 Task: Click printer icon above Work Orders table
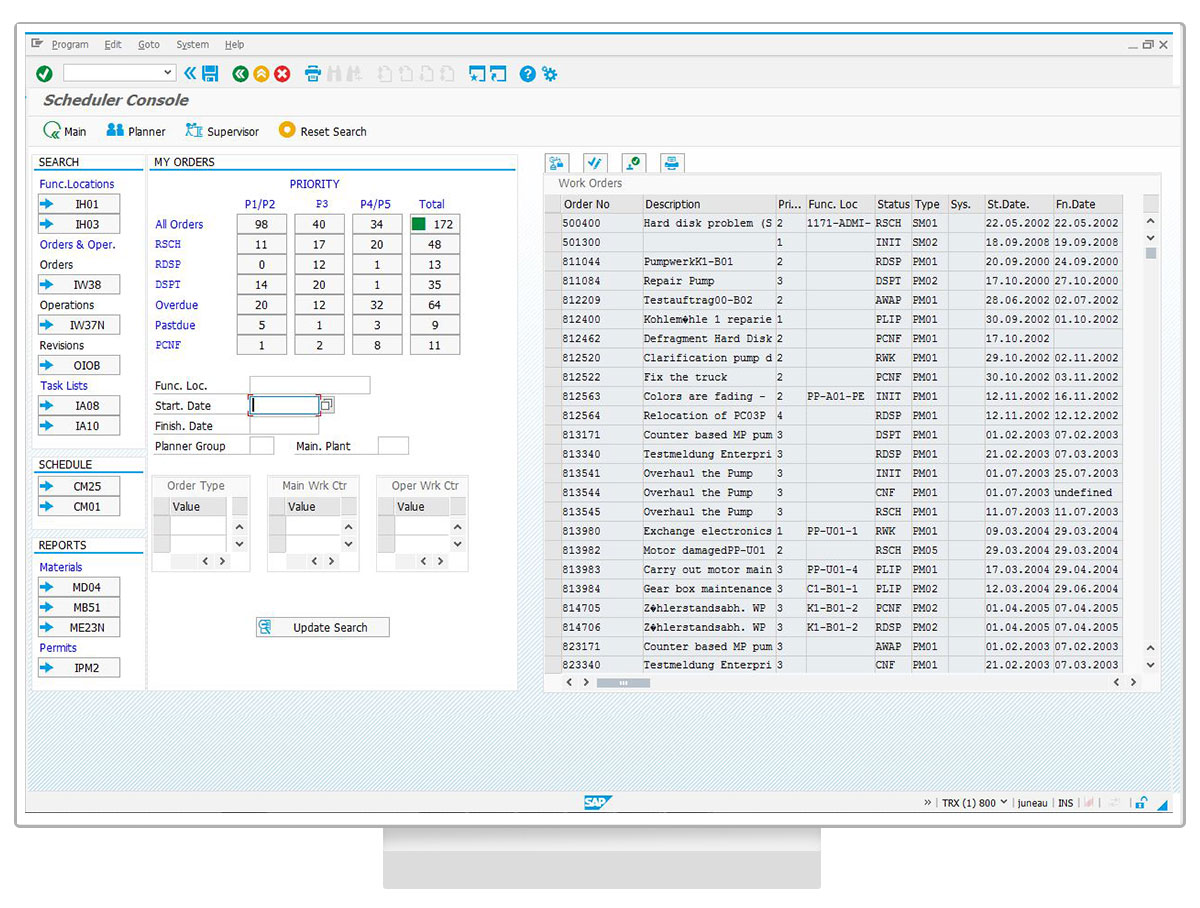pyautogui.click(x=671, y=163)
